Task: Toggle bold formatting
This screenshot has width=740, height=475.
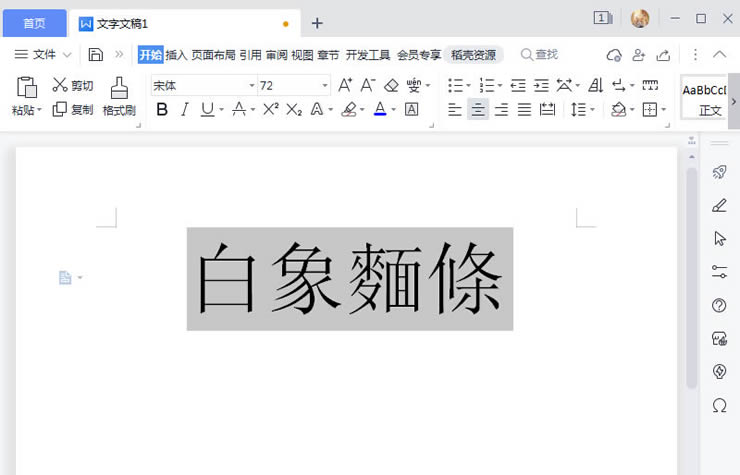Action: point(162,110)
